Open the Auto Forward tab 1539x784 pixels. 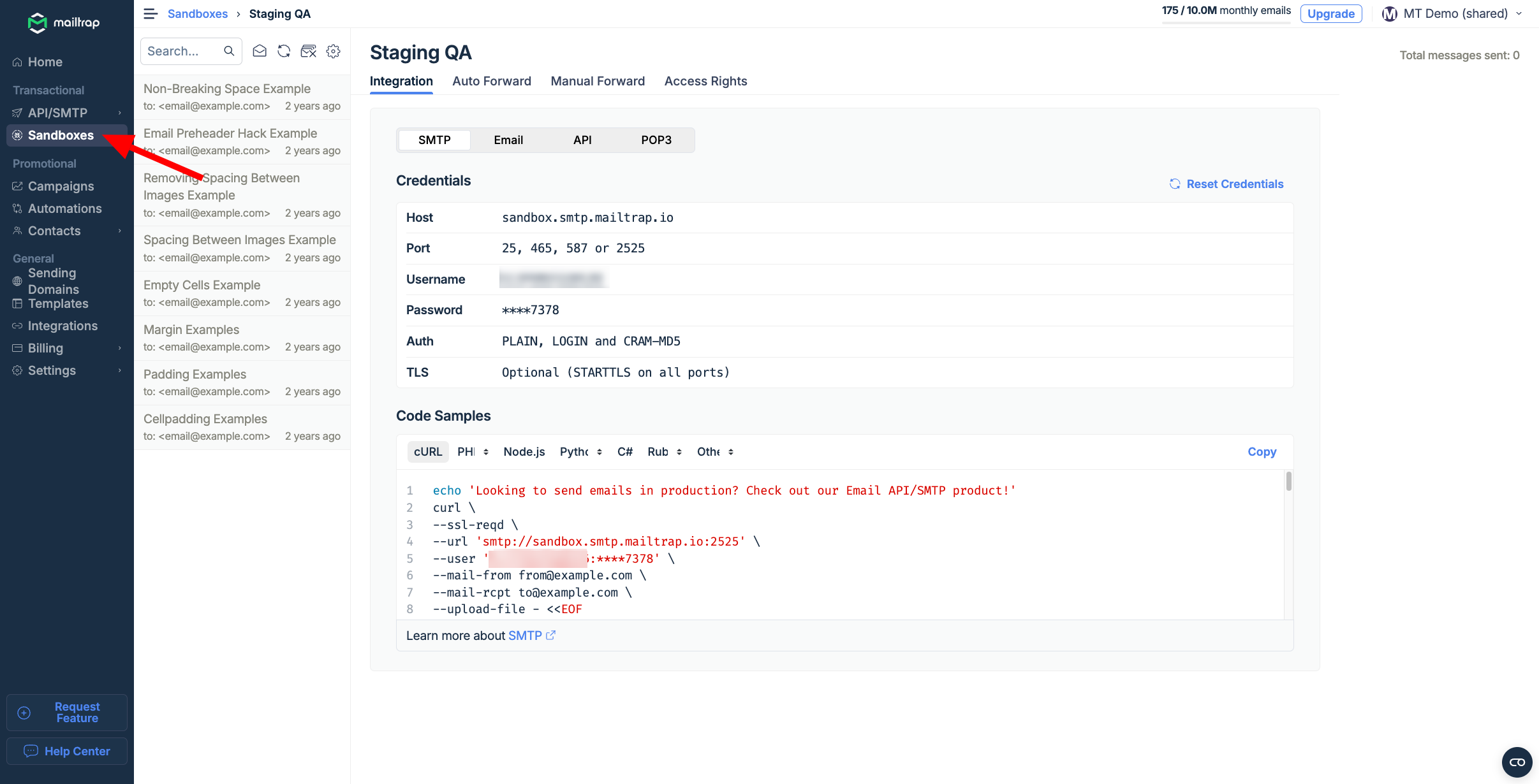491,81
